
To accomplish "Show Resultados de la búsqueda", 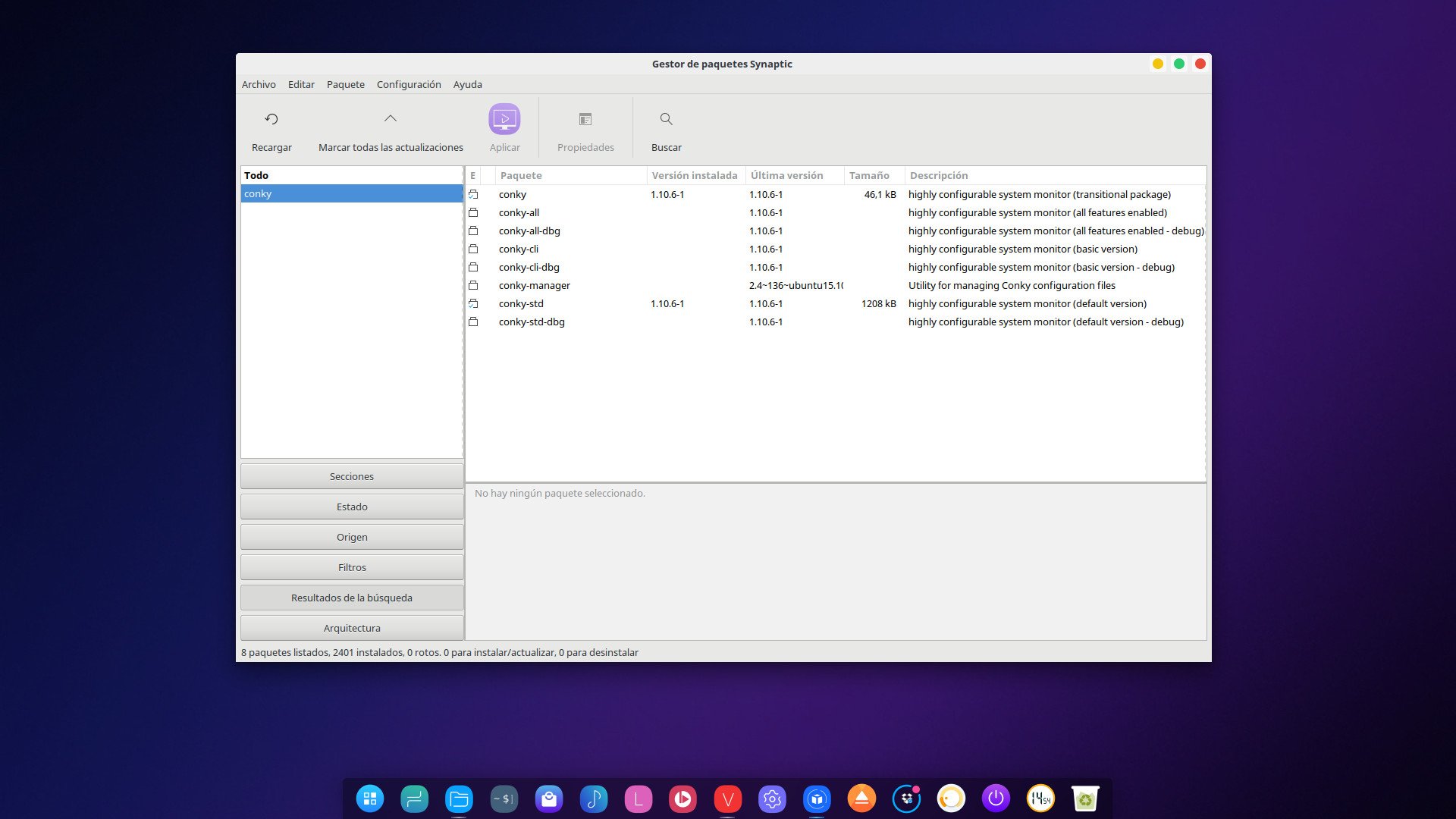I will pos(352,598).
